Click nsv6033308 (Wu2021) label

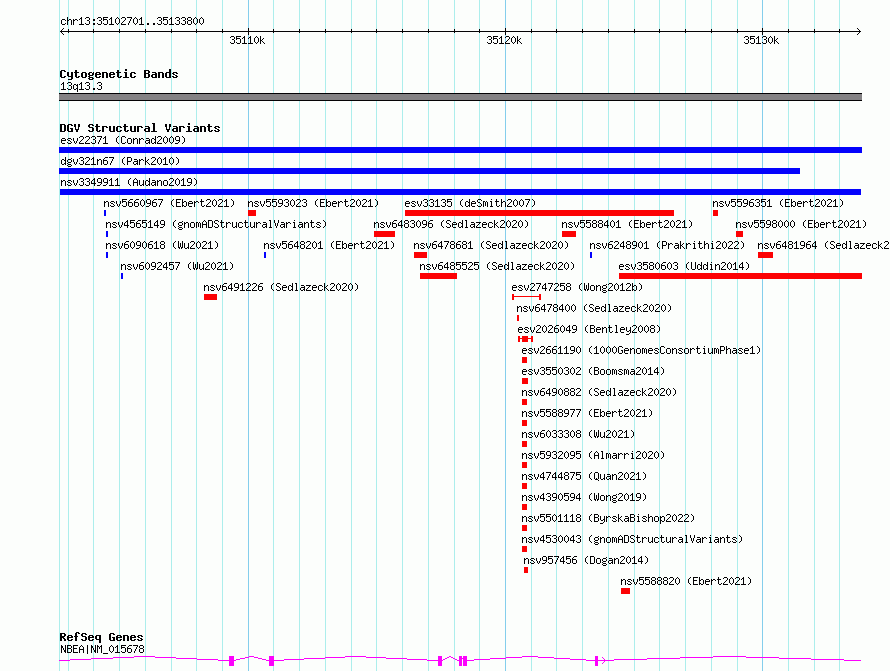(x=578, y=434)
